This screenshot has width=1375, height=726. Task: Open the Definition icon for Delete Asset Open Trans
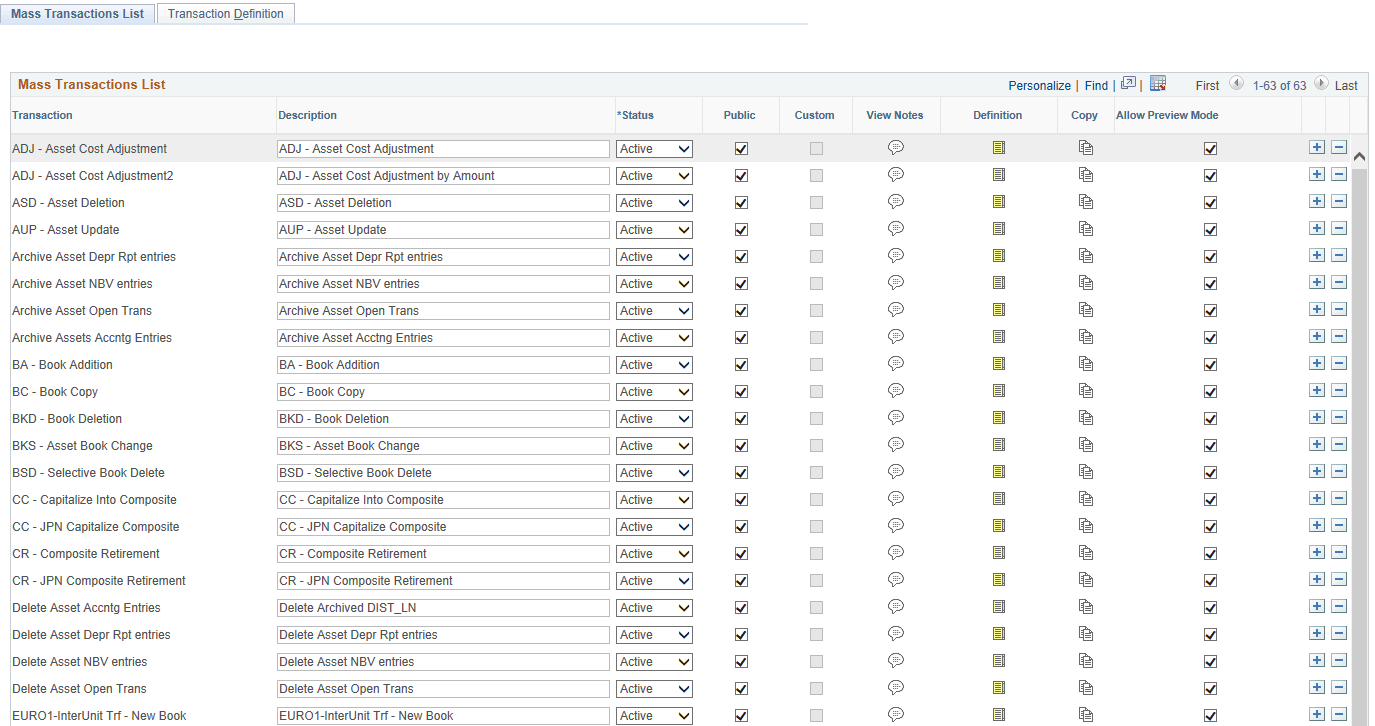(x=997, y=687)
